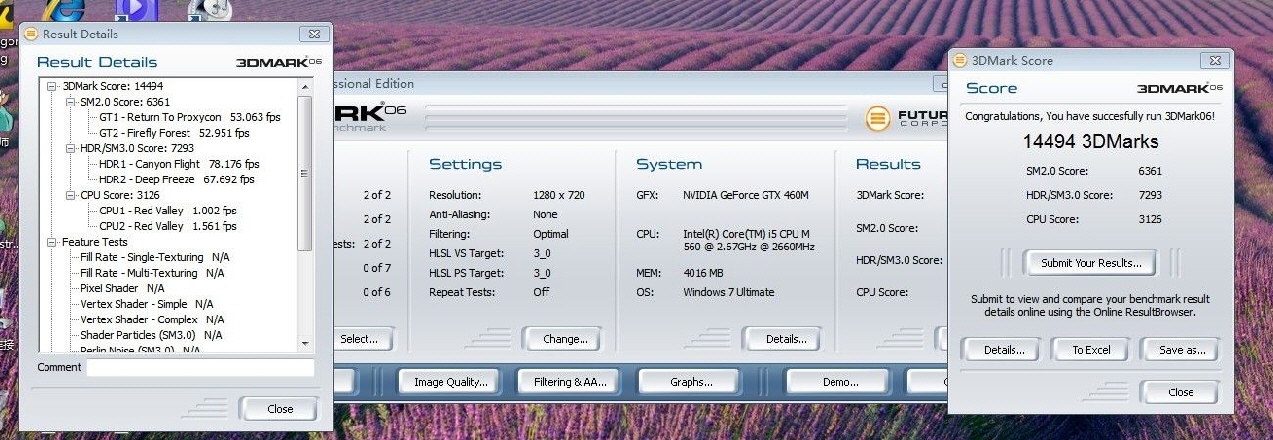Screen dimensions: 1273x440
Task: Click the OS value Windows 7 Ultimate
Action: coord(728,292)
